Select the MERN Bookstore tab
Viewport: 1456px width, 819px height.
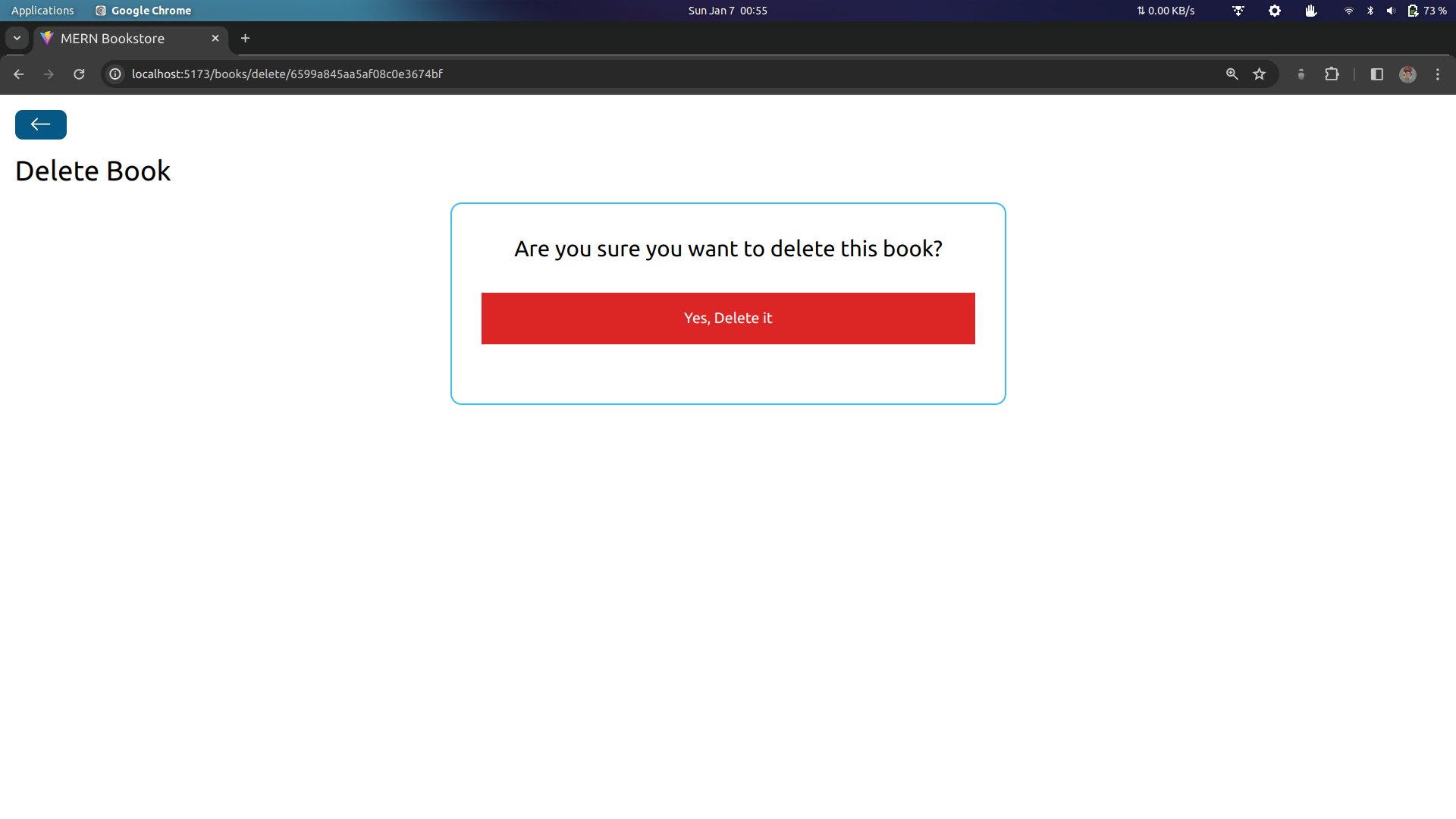(121, 38)
